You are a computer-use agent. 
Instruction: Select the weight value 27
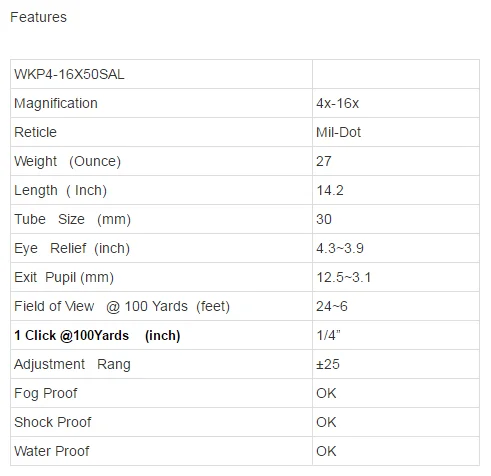324,161
